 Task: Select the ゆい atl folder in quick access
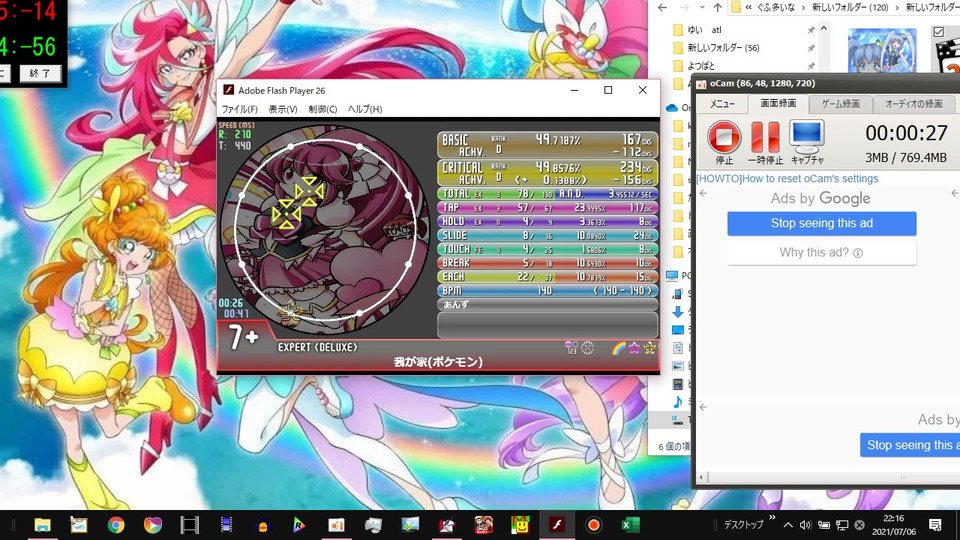click(x=704, y=29)
